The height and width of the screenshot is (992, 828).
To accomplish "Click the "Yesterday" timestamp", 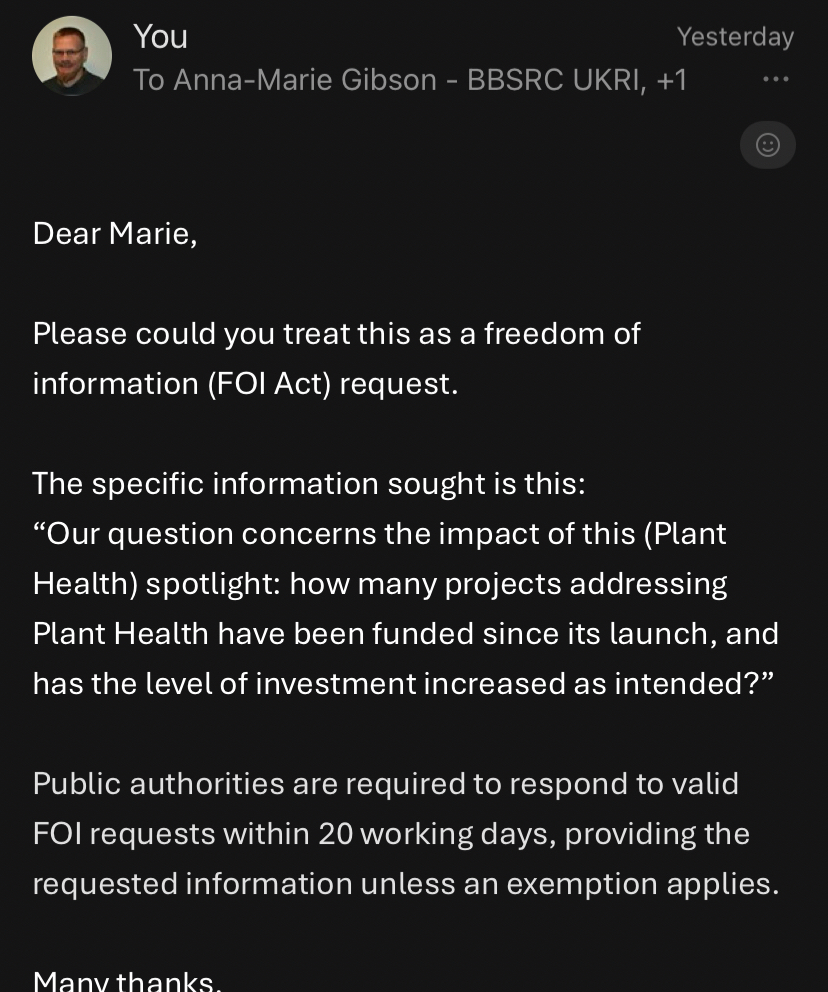I will pos(735,37).
